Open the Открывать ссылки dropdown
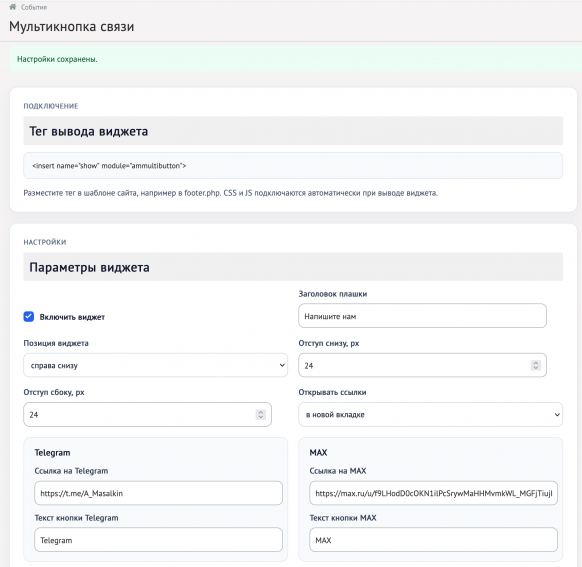Screen dimensions: 582x567 click(x=431, y=414)
